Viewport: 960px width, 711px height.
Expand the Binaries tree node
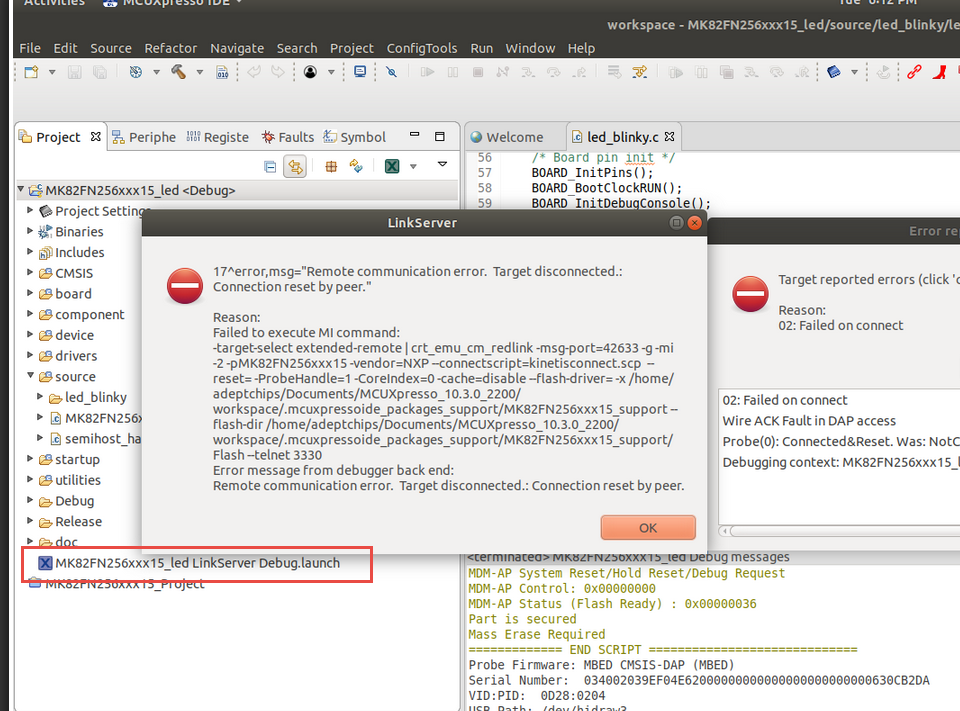tap(29, 231)
